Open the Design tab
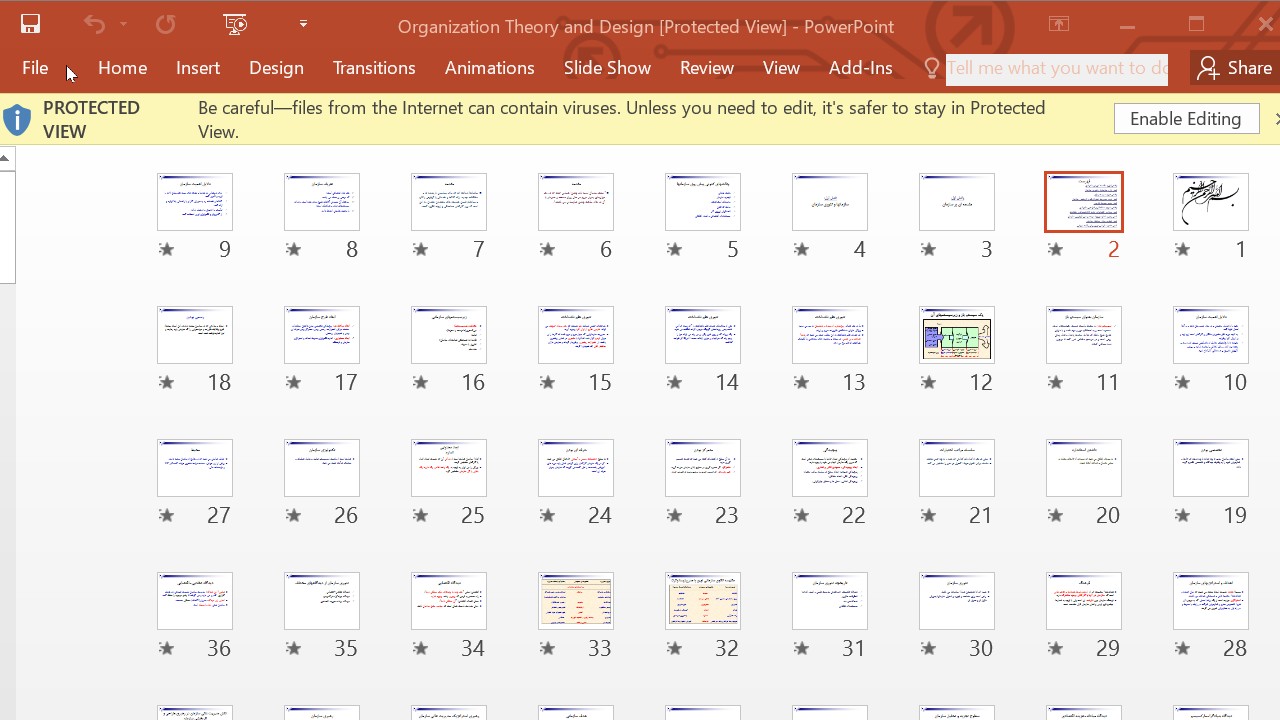Image resolution: width=1280 pixels, height=720 pixels. pyautogui.click(x=276, y=68)
